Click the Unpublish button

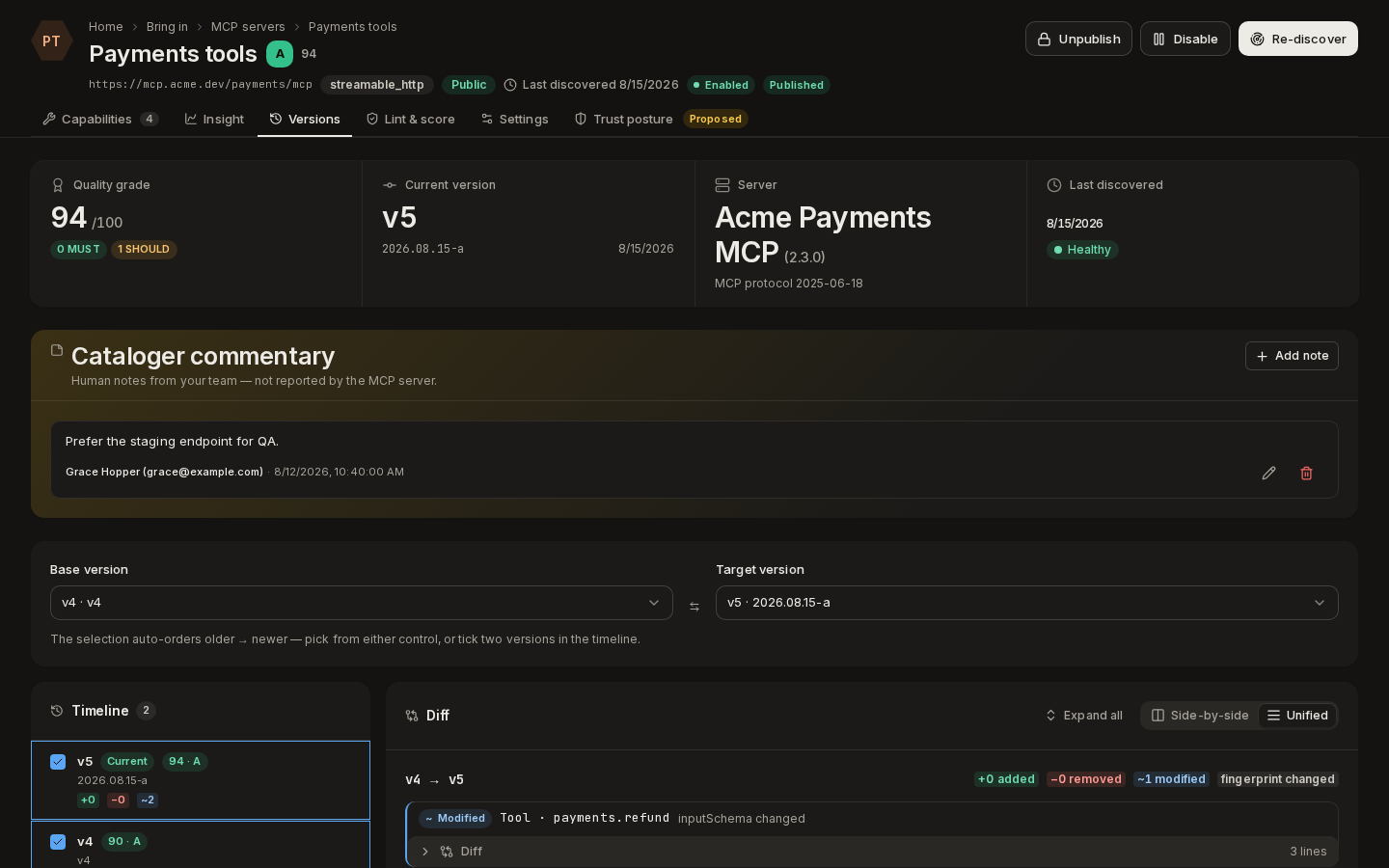click(1078, 39)
